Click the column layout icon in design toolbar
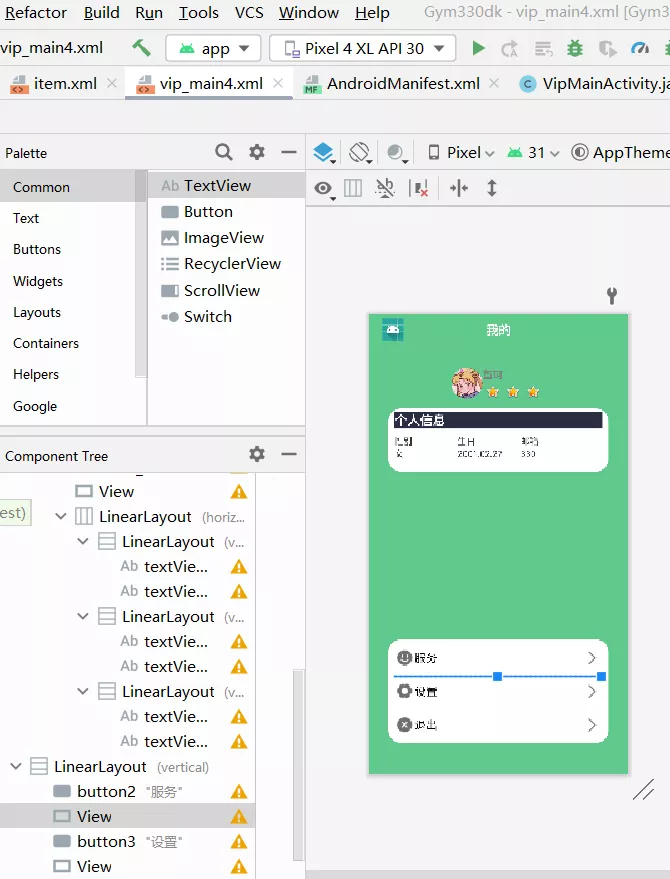Screen dimensions: 670x879 353,188
